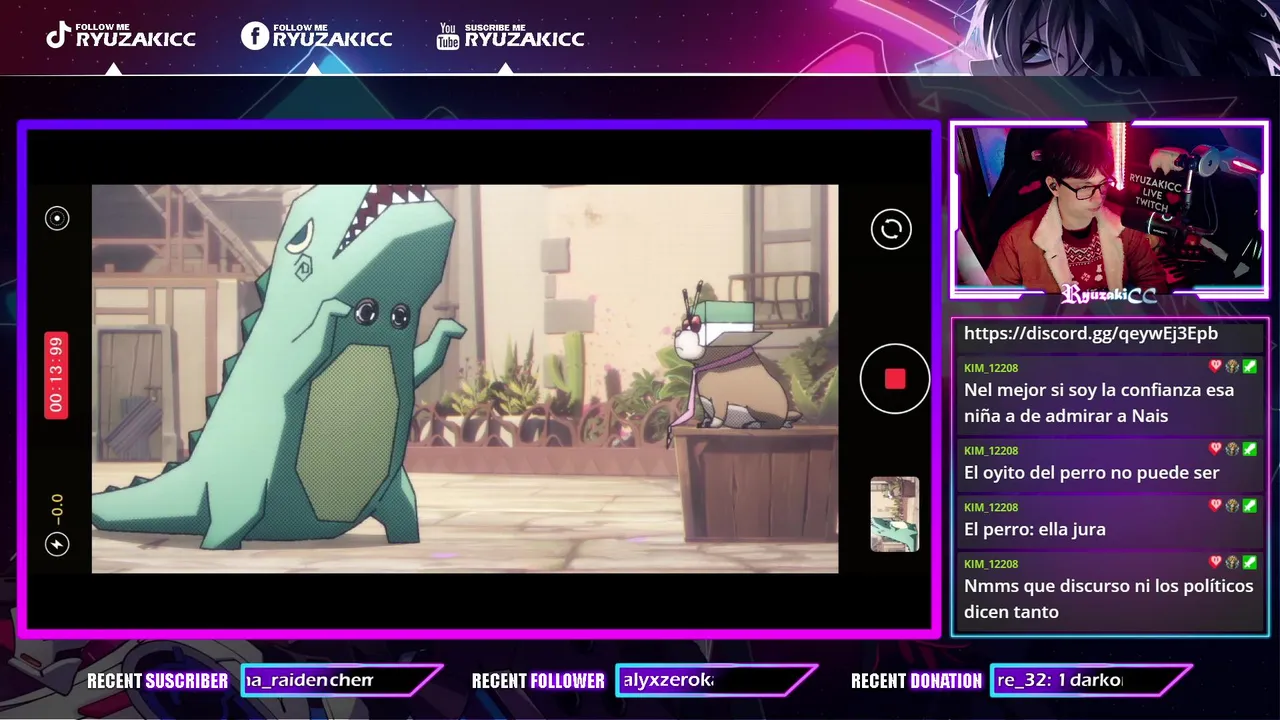Click middle badge on 'El oyito del perro' message
The height and width of the screenshot is (720, 1280).
1233,450
